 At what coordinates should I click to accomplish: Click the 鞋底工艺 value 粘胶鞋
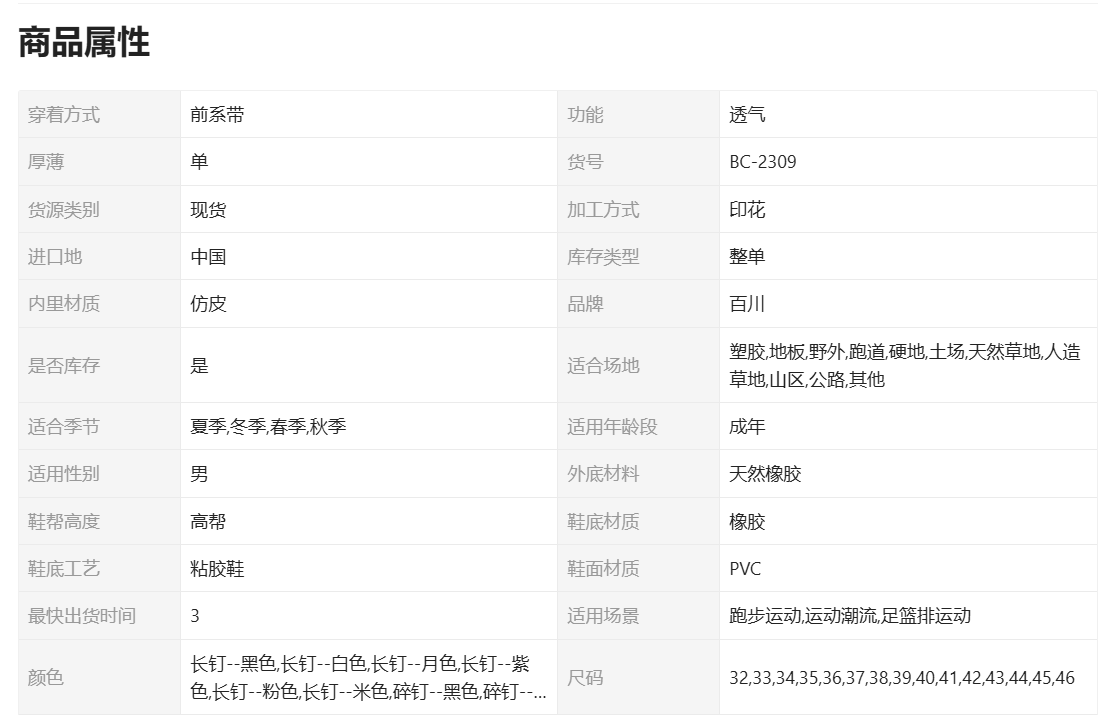pos(217,569)
